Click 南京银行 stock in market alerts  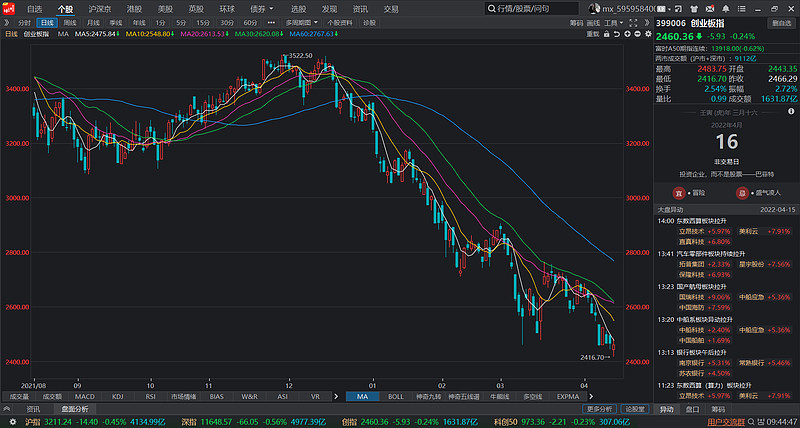[690, 363]
